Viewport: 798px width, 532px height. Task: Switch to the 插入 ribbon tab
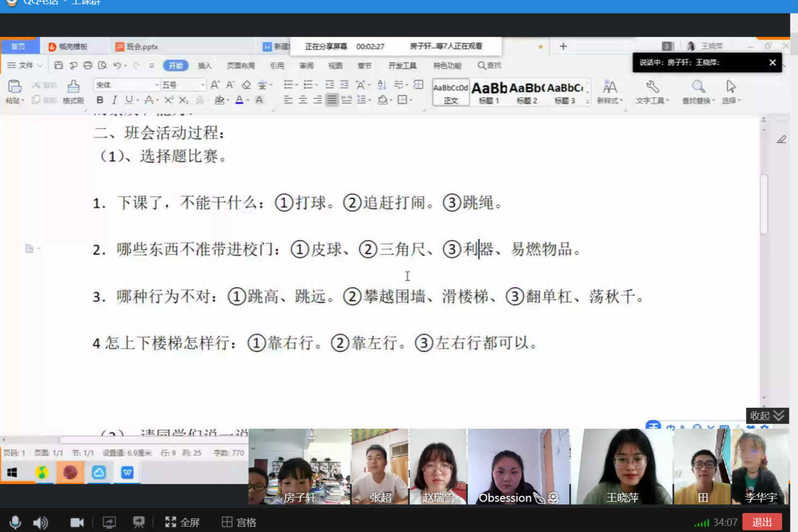click(x=205, y=65)
